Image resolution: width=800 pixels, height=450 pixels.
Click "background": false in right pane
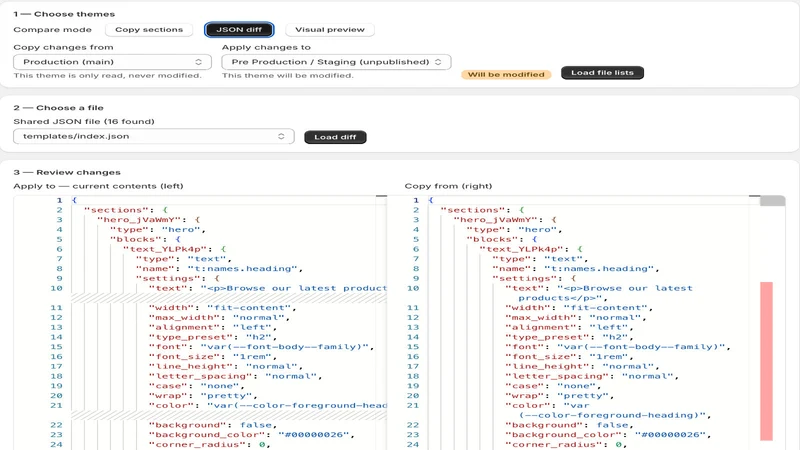pyautogui.click(x=569, y=425)
